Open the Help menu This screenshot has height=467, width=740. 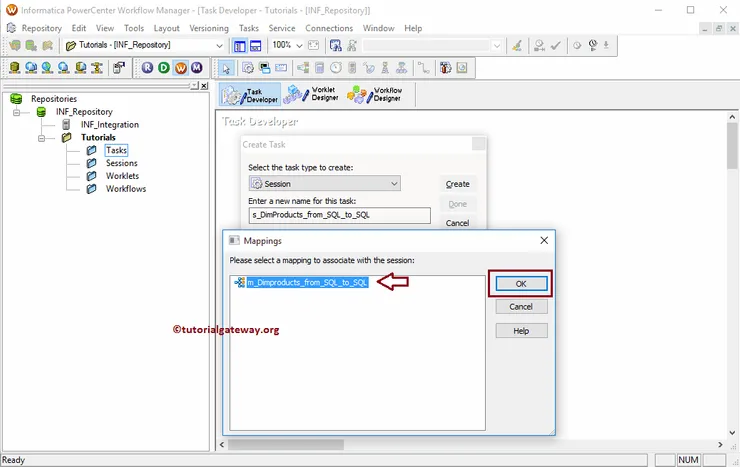tap(413, 28)
